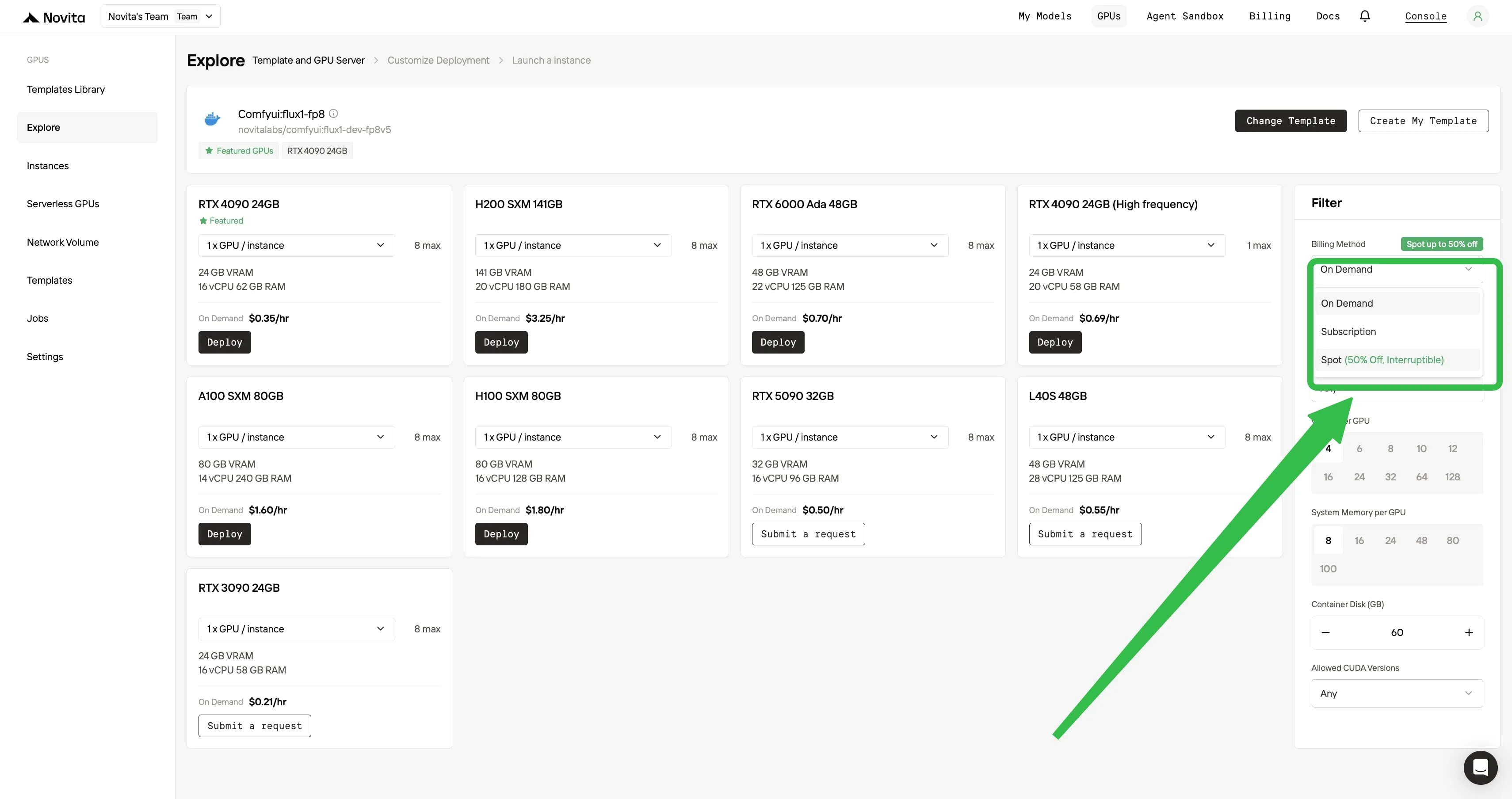Select 100 in System Memory per GPU

pyautogui.click(x=1328, y=568)
